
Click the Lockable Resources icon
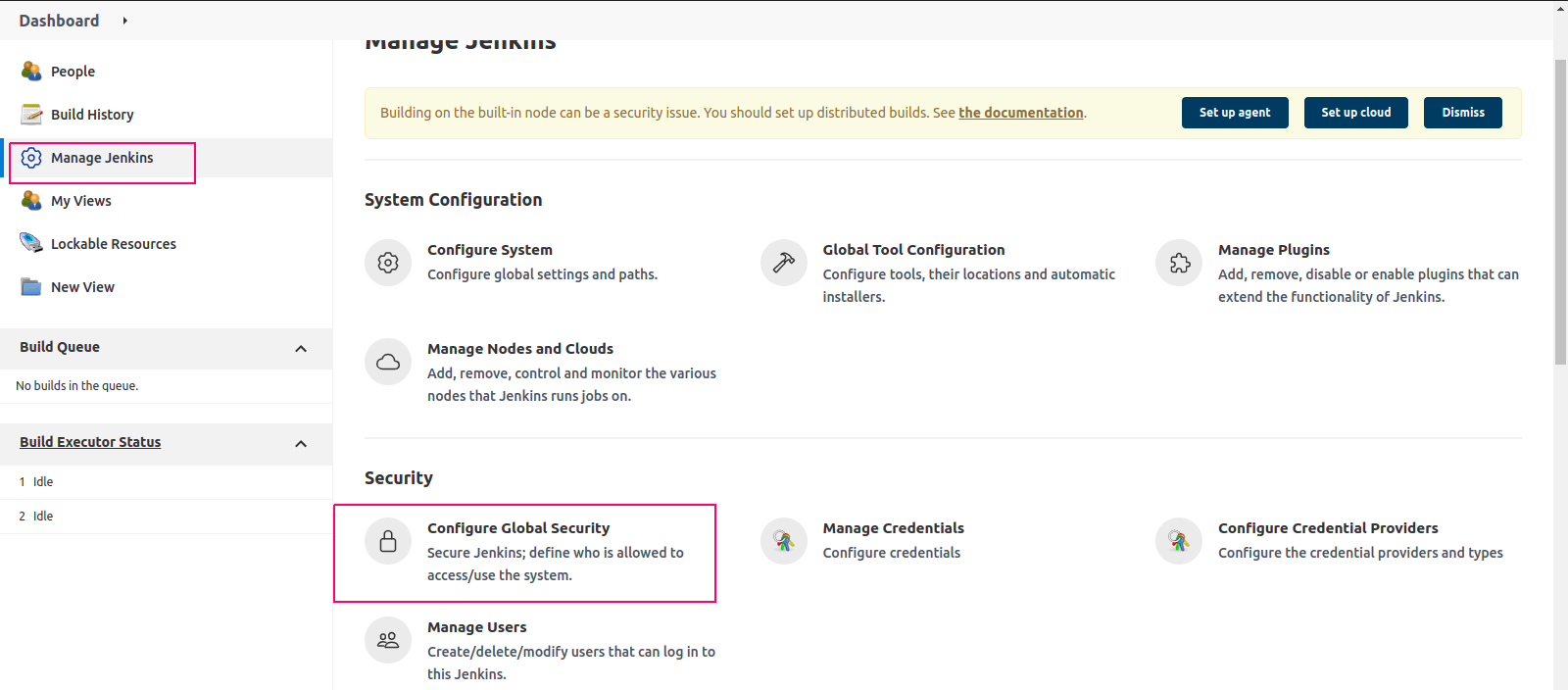click(x=31, y=243)
